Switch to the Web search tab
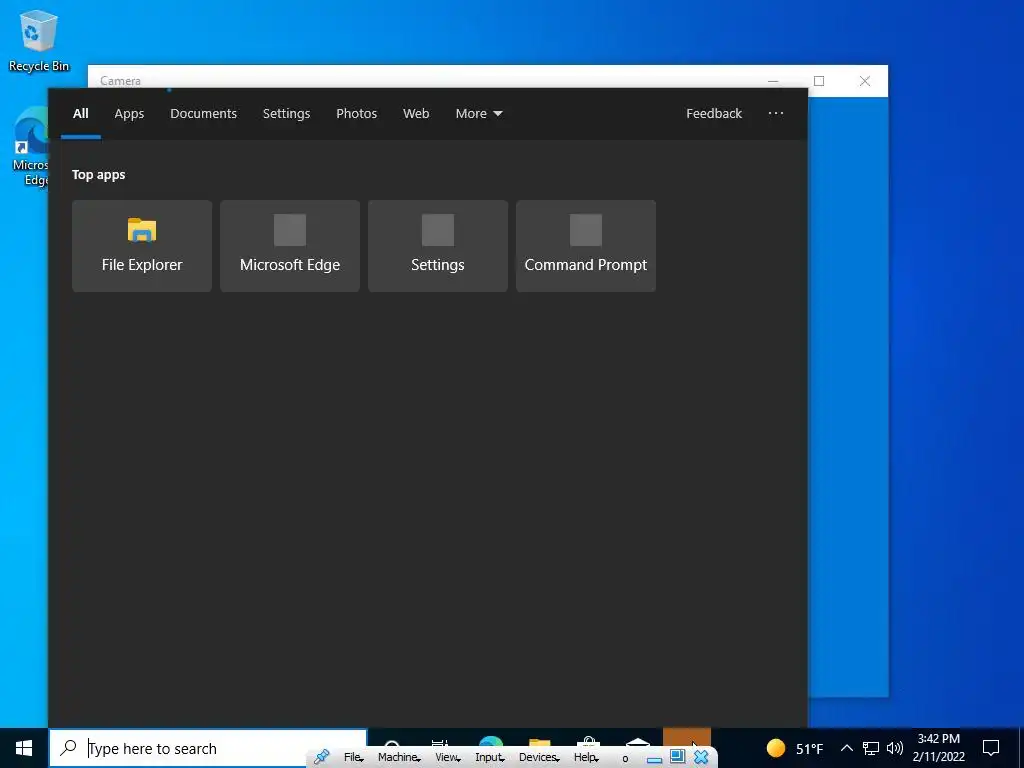Image resolution: width=1024 pixels, height=768 pixels. pos(416,114)
